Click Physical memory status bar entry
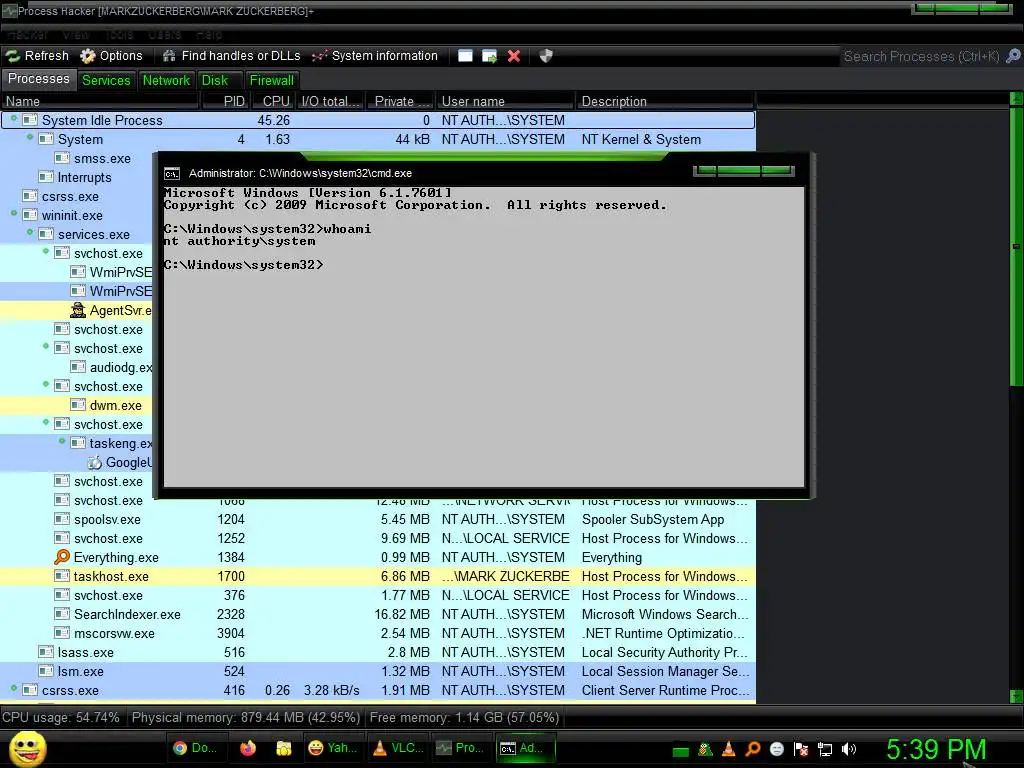The image size is (1024, 768). click(246, 718)
